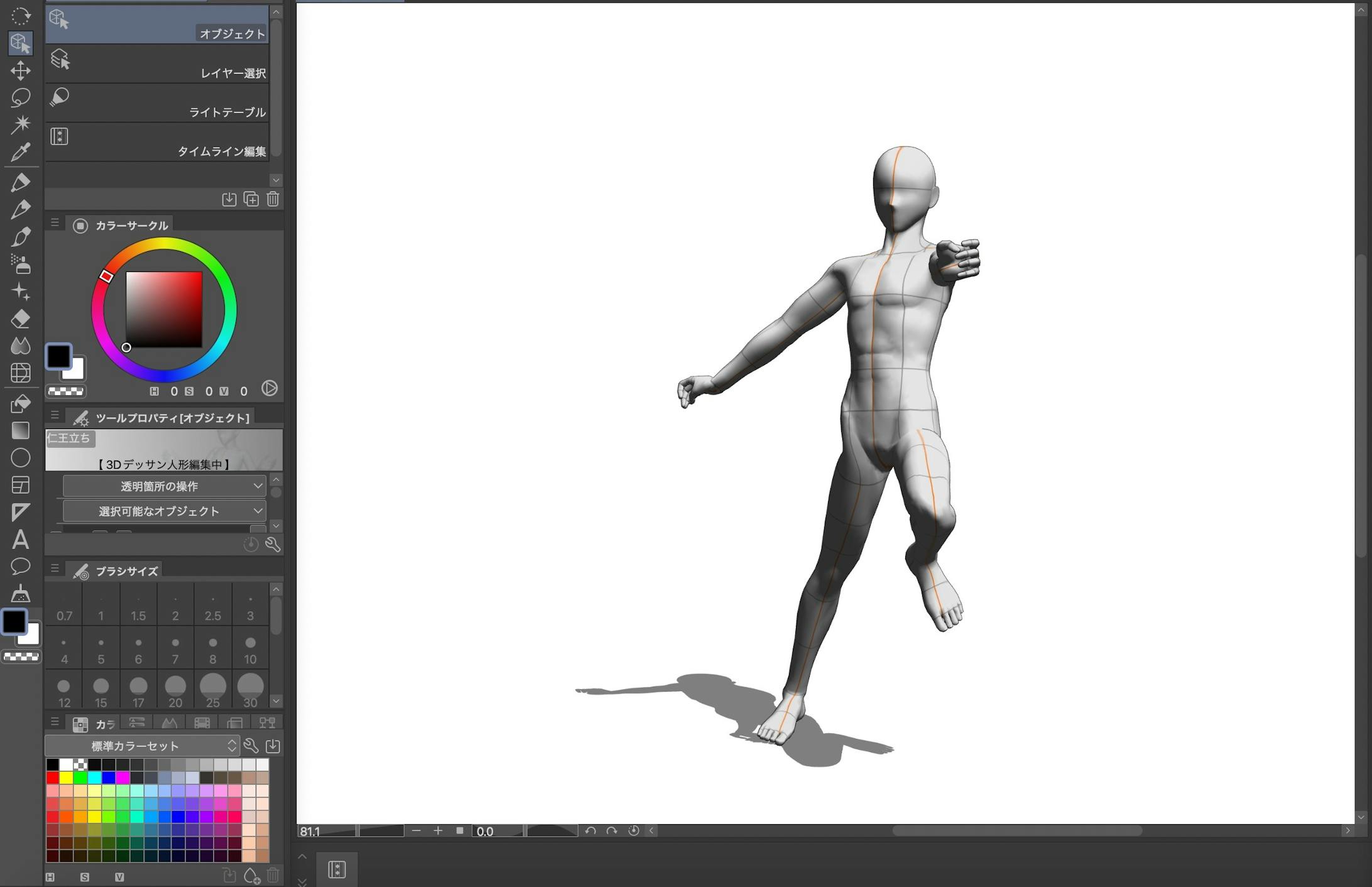
Task: Click the 仁王立ち pose thumbnail in tool property
Action: coord(69,438)
